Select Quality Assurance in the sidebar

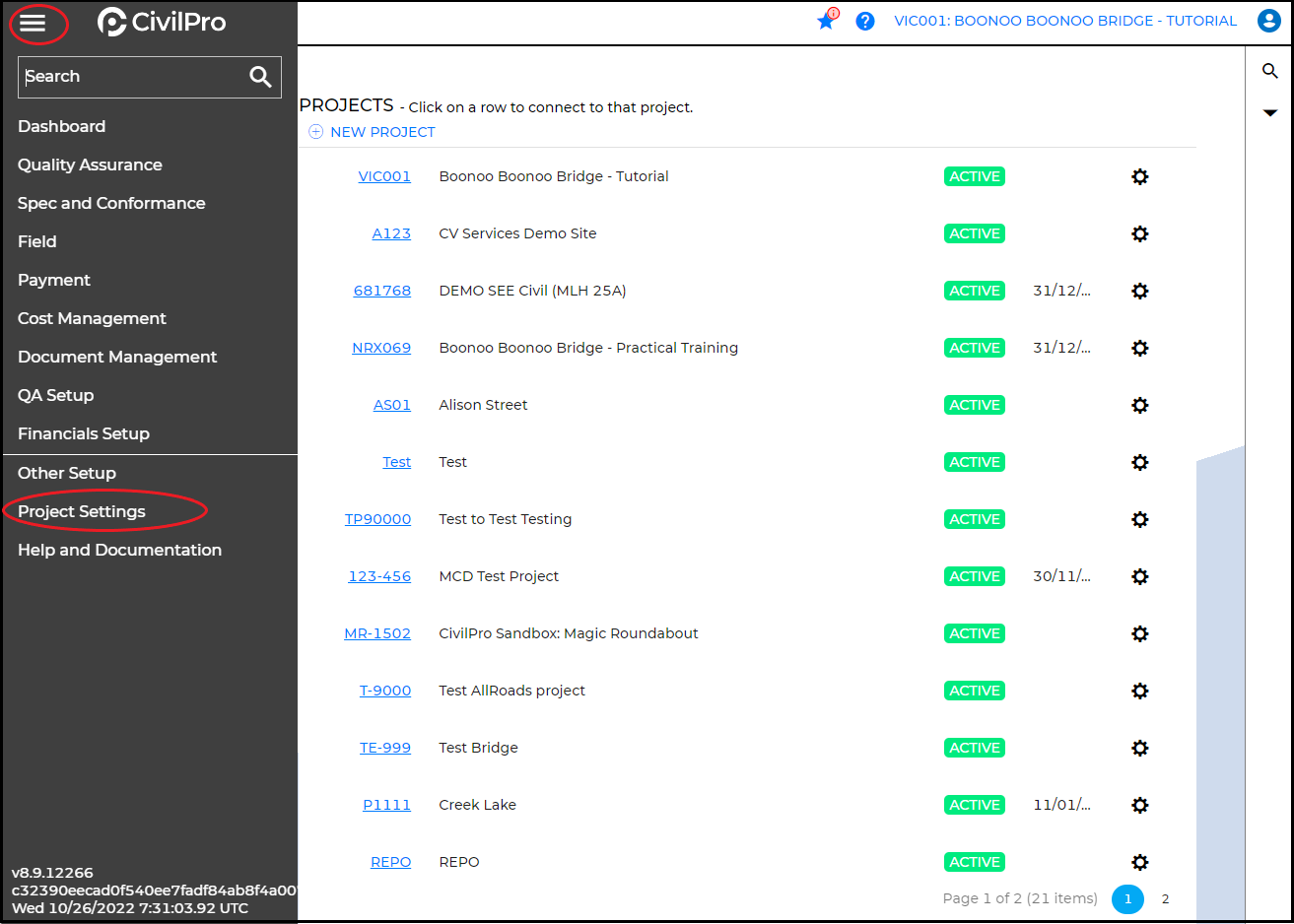[90, 165]
